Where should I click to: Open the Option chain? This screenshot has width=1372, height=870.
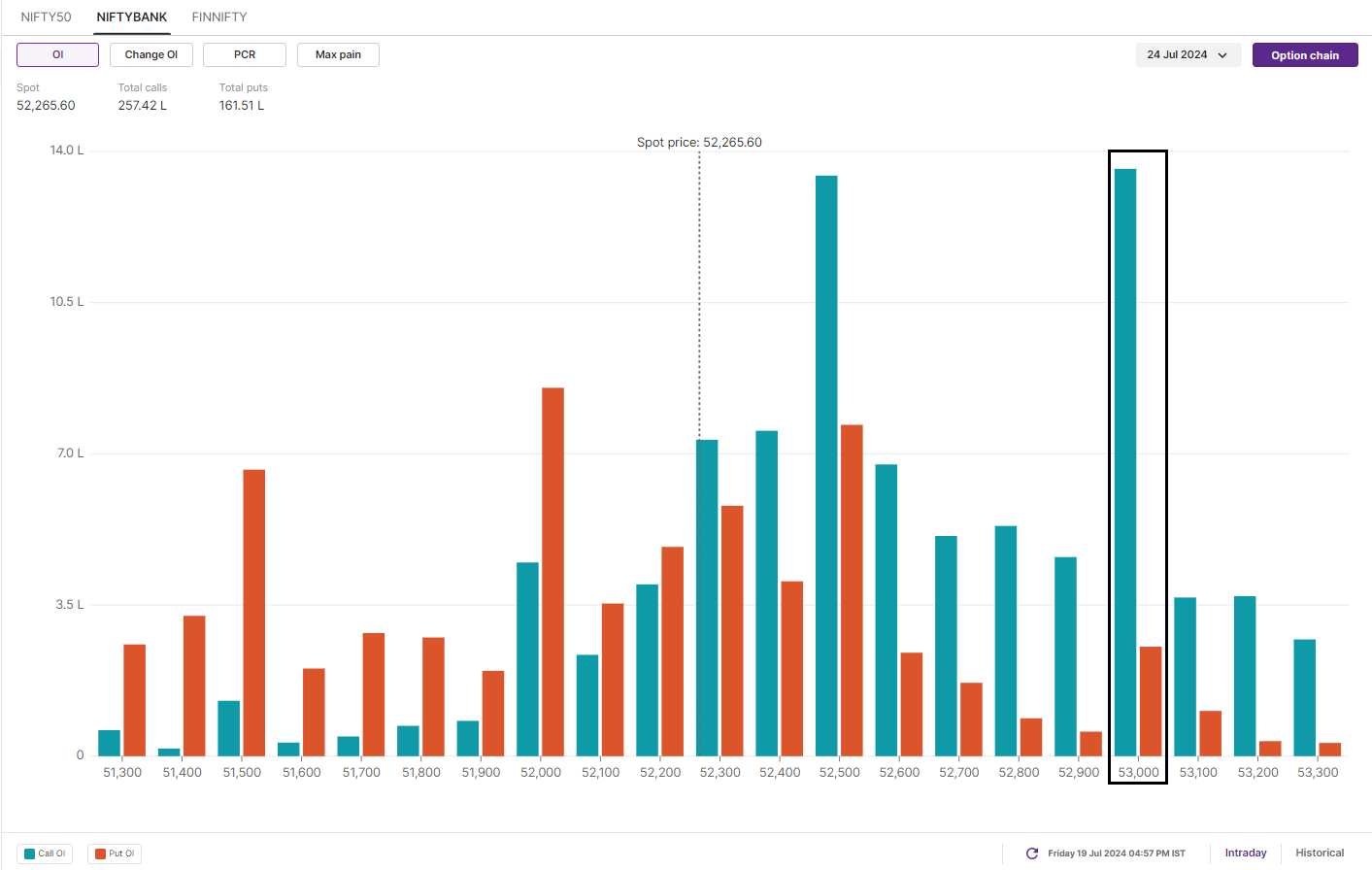[x=1305, y=55]
